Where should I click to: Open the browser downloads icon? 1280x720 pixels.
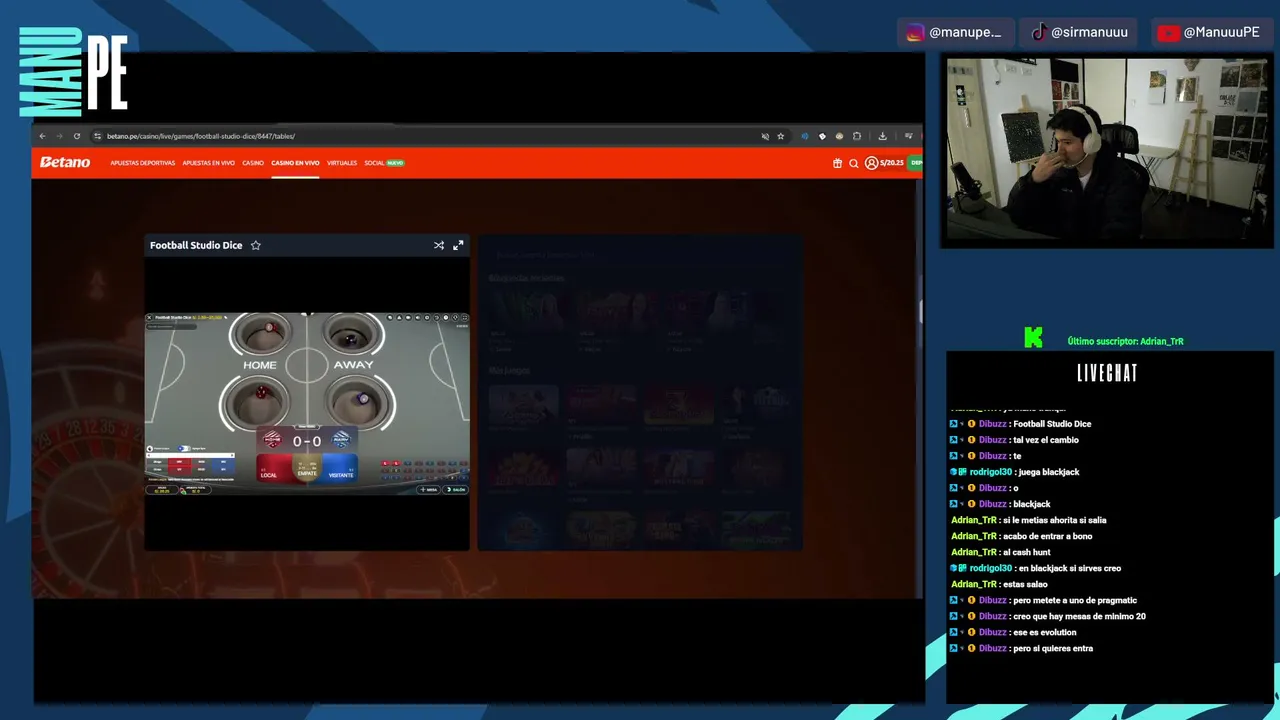[x=882, y=136]
